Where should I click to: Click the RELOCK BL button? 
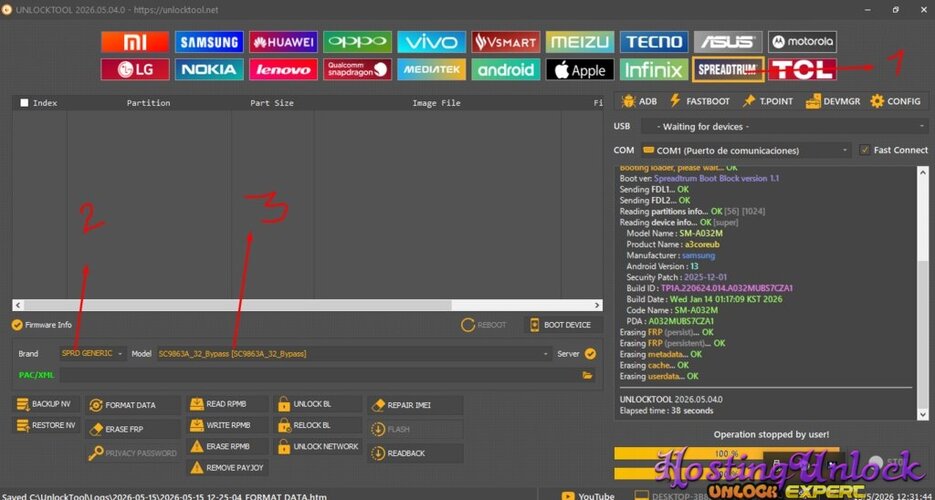click(x=317, y=426)
